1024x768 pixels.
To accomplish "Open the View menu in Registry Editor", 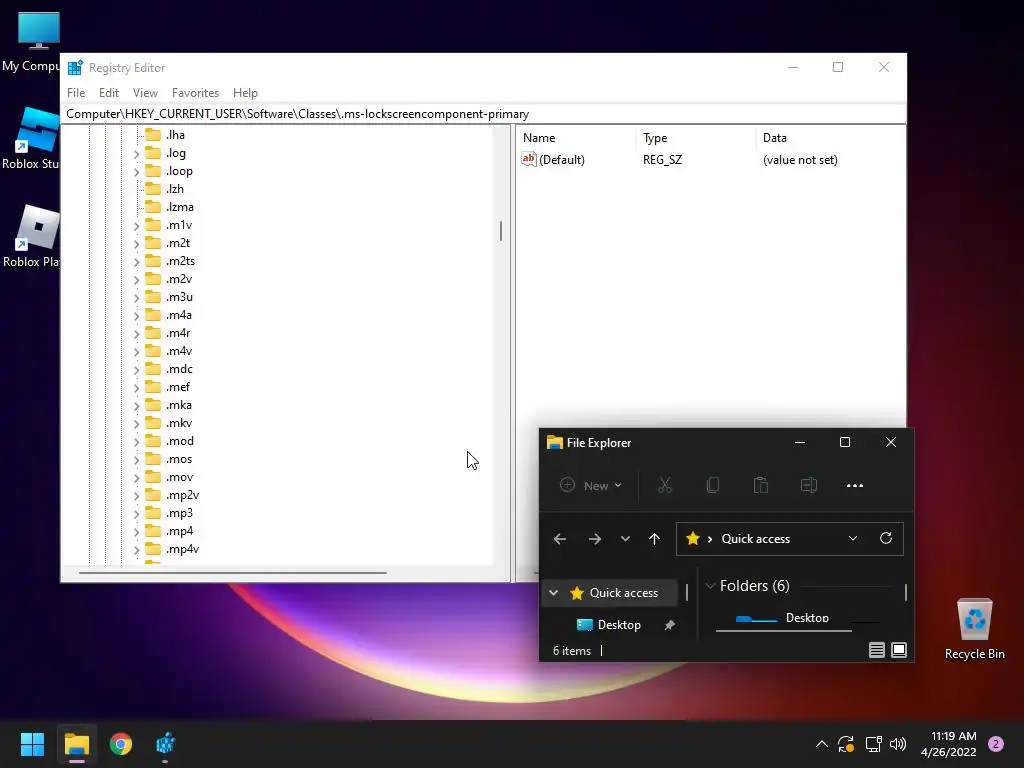I will tap(145, 93).
